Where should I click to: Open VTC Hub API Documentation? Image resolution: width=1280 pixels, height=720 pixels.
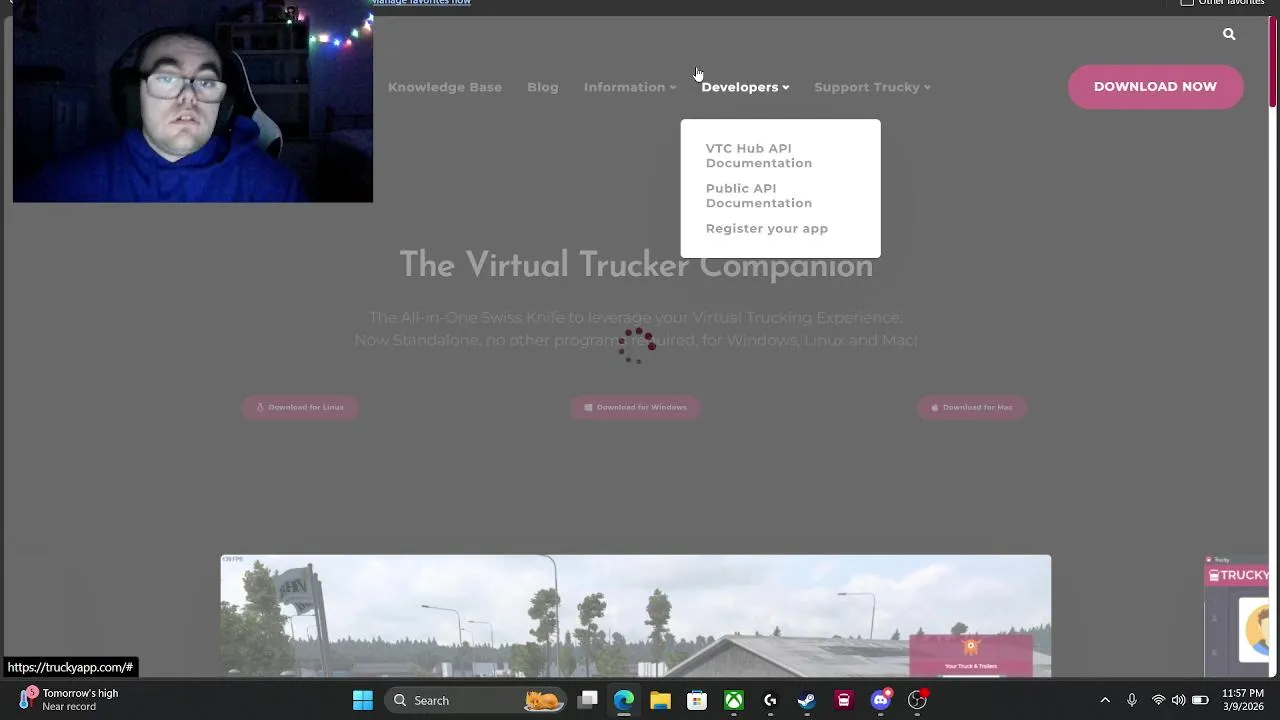pos(759,155)
